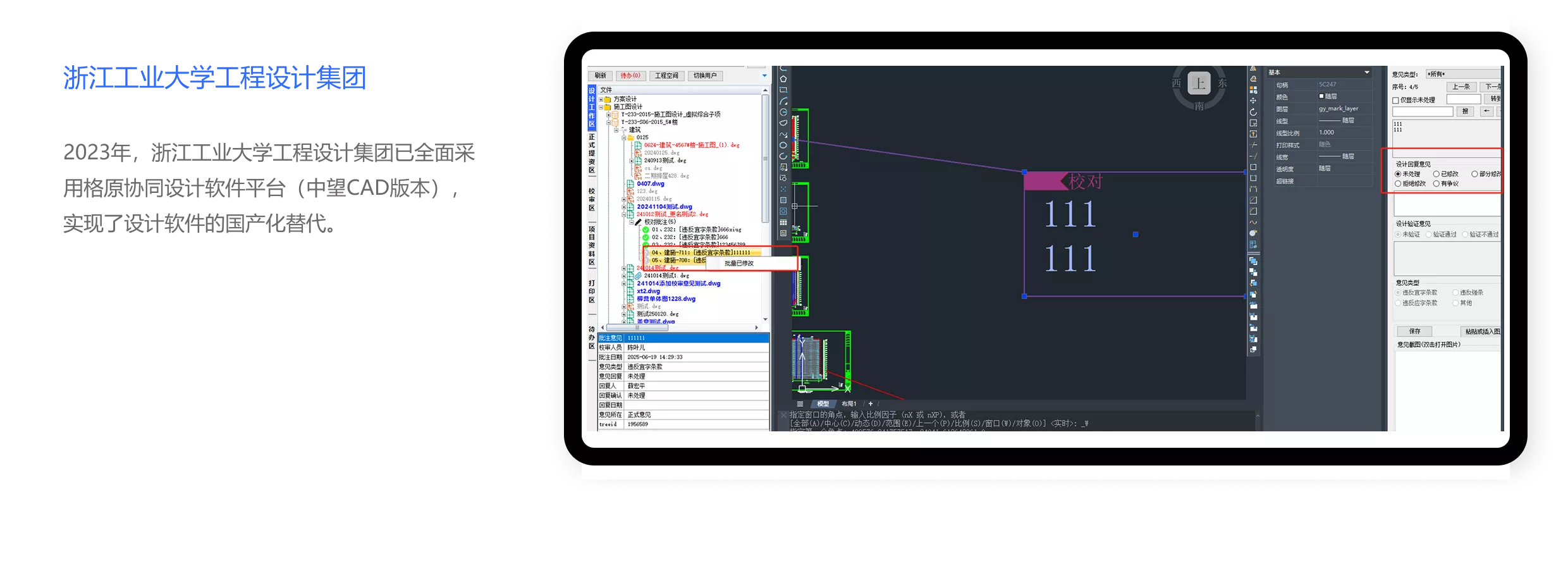
Task: Choose the 违反强条 opinion type radio
Action: point(1455,292)
